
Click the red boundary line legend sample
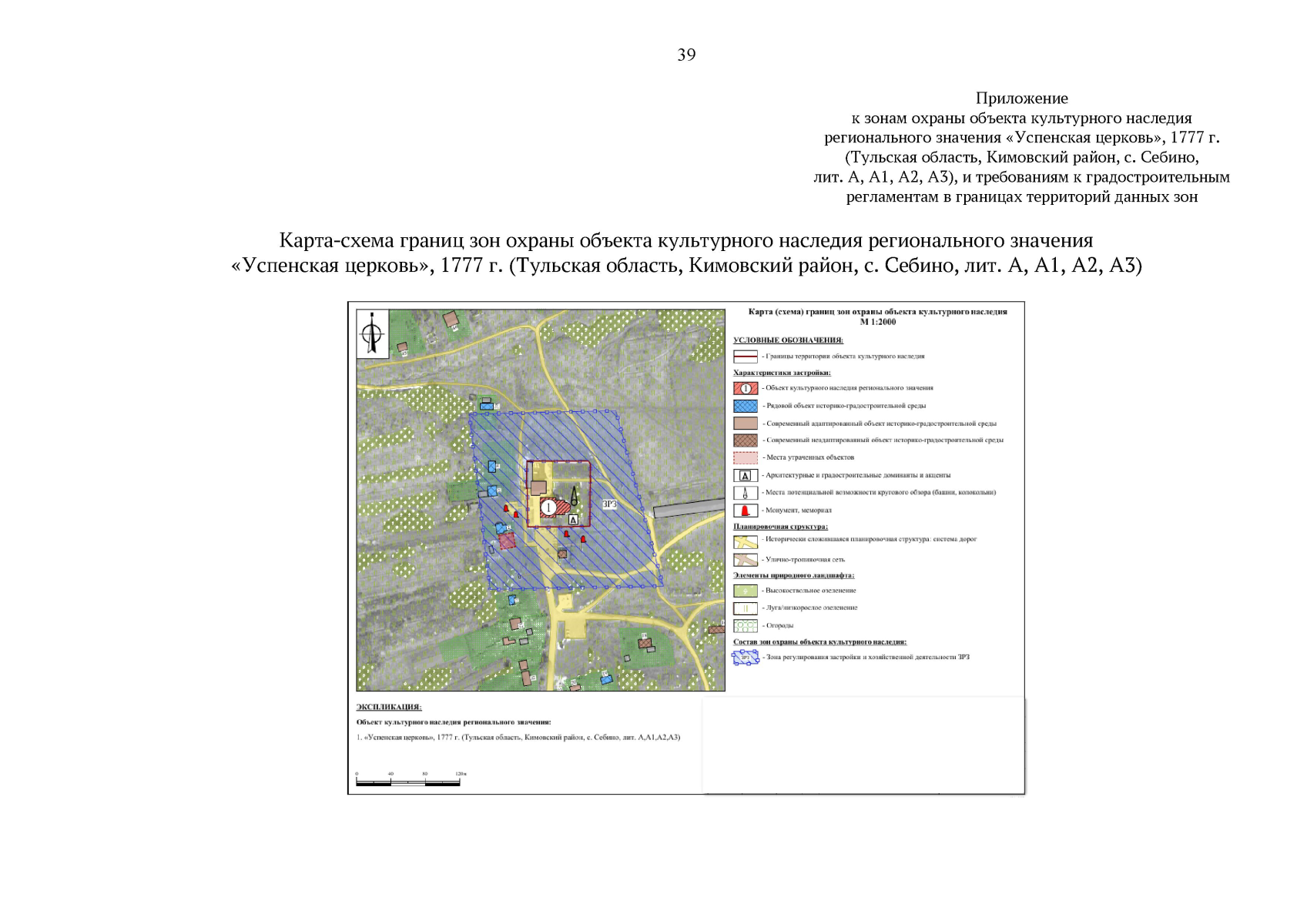(x=745, y=357)
